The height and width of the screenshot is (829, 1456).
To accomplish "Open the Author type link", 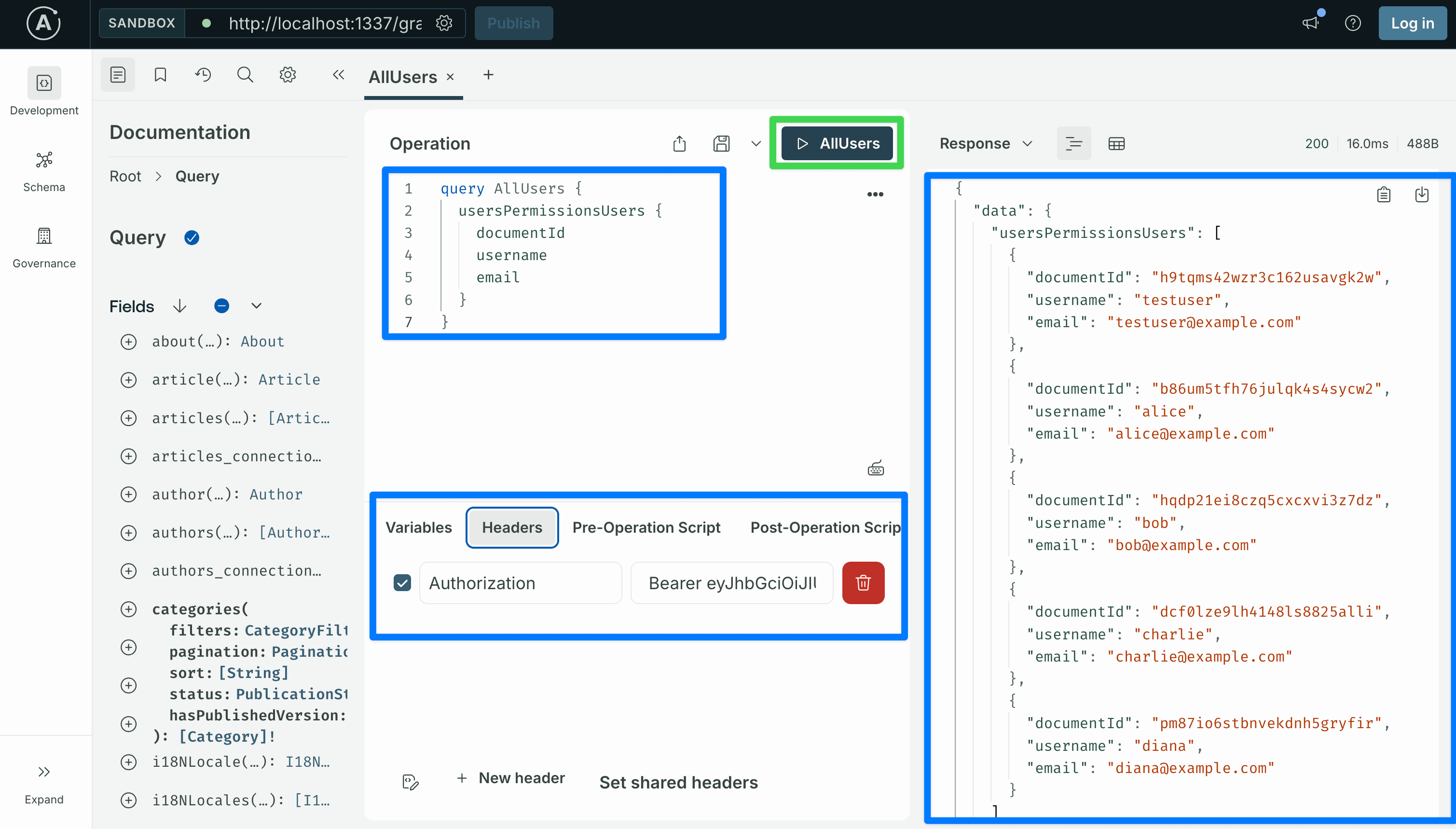I will [275, 494].
